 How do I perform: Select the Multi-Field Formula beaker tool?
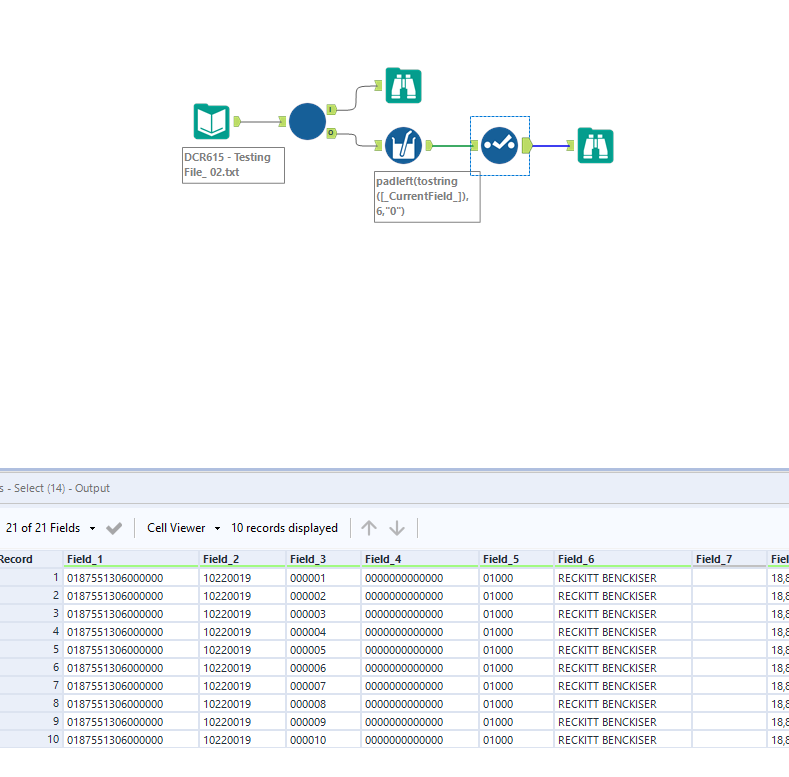[x=403, y=145]
